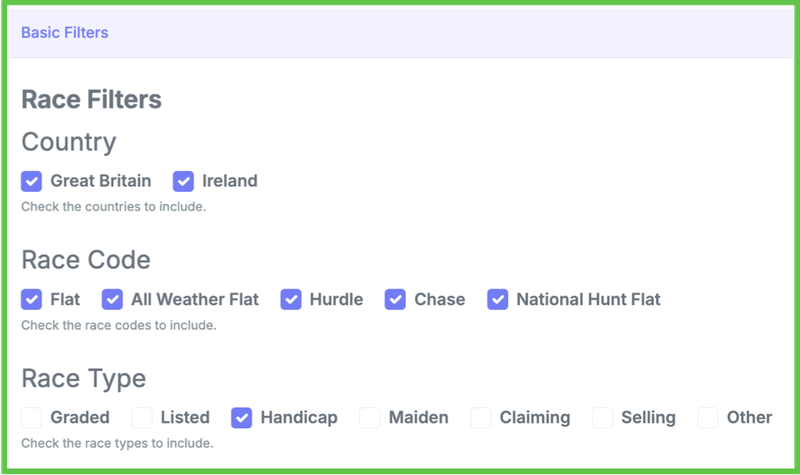The image size is (800, 475).
Task: Tick the Other race type checkbox
Action: point(708,418)
